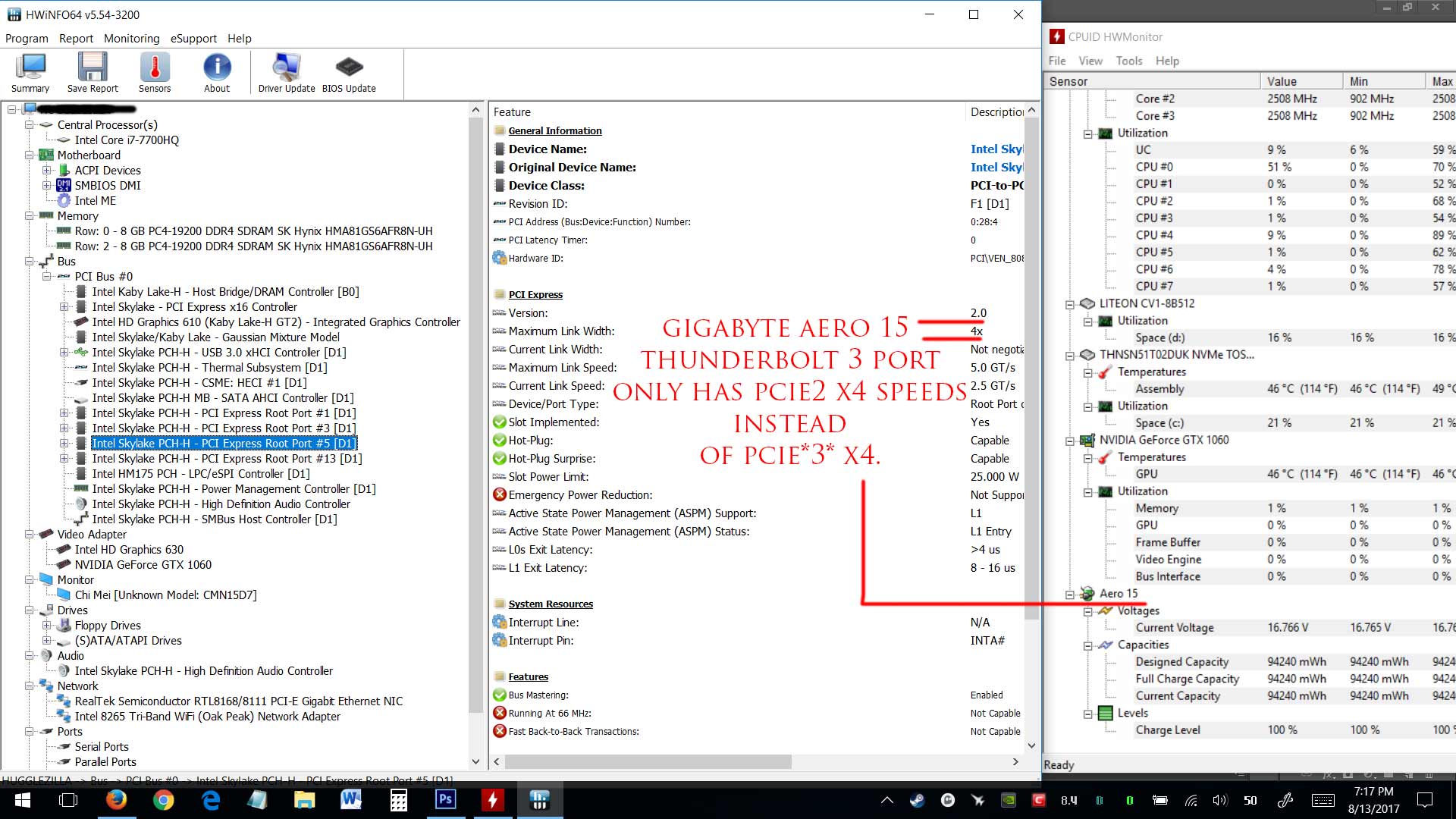Launch Chrome from the taskbar
Image resolution: width=1456 pixels, height=819 pixels.
tap(163, 800)
